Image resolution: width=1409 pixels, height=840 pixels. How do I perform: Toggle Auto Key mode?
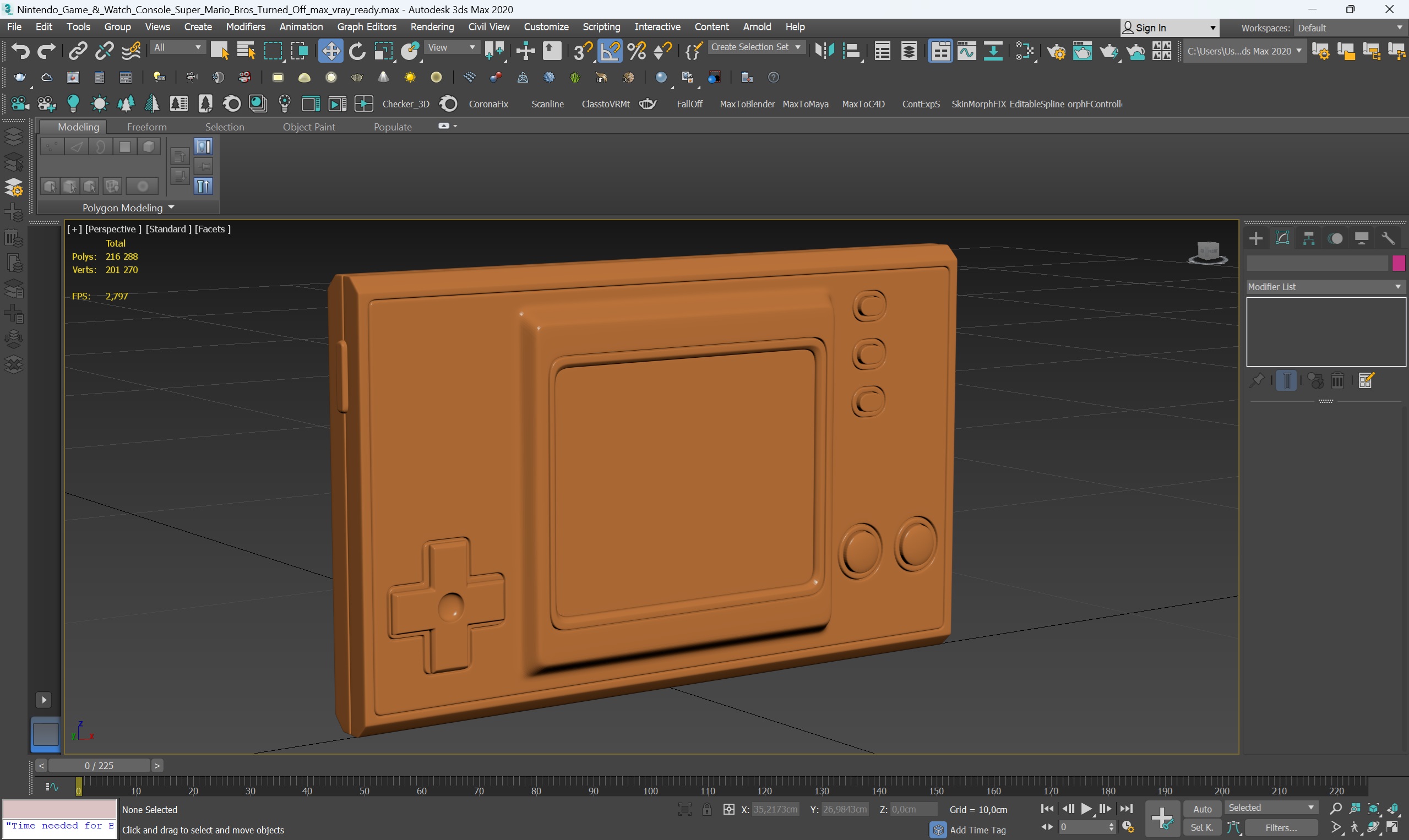[x=1203, y=809]
